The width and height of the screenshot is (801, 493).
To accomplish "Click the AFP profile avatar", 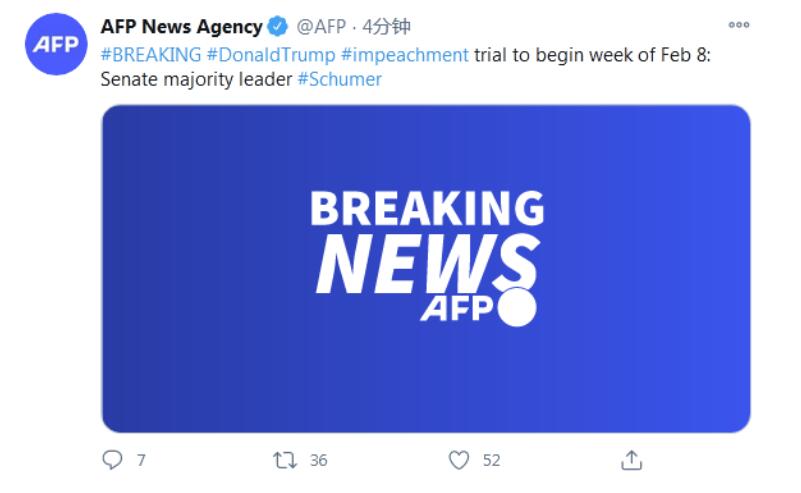I will 56,45.
